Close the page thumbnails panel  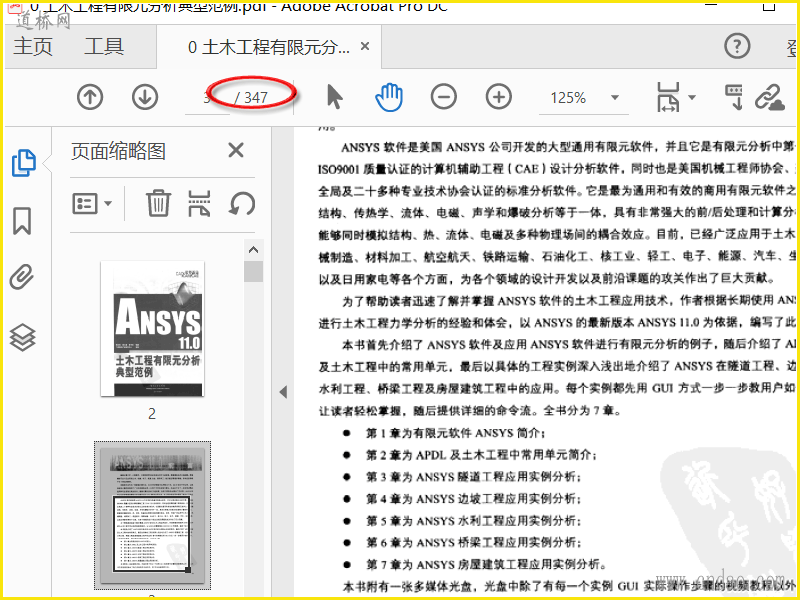pyautogui.click(x=236, y=151)
